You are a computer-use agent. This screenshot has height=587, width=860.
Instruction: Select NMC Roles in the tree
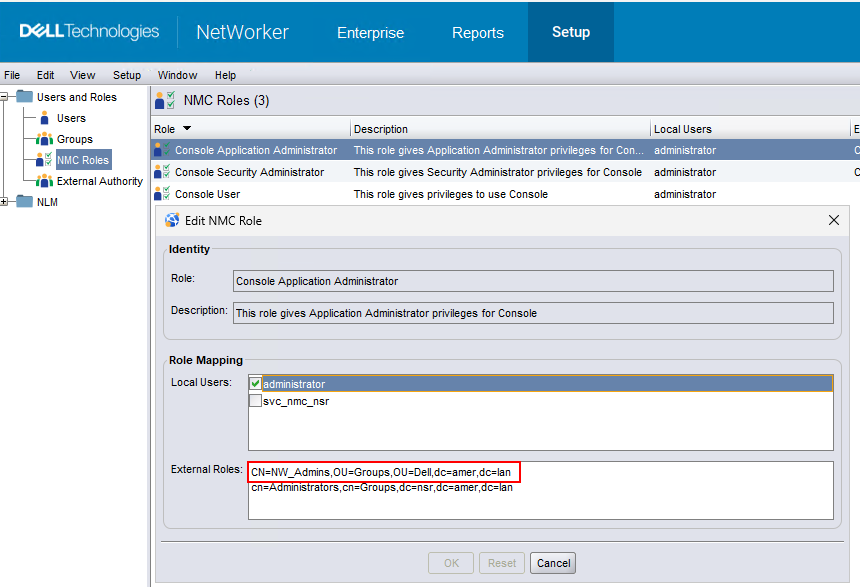tap(83, 160)
